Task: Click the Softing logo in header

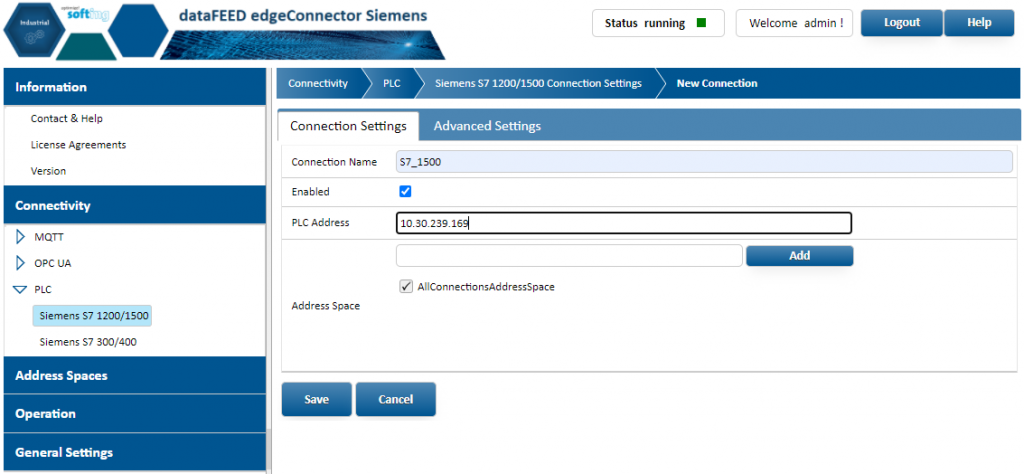Action: (86, 16)
